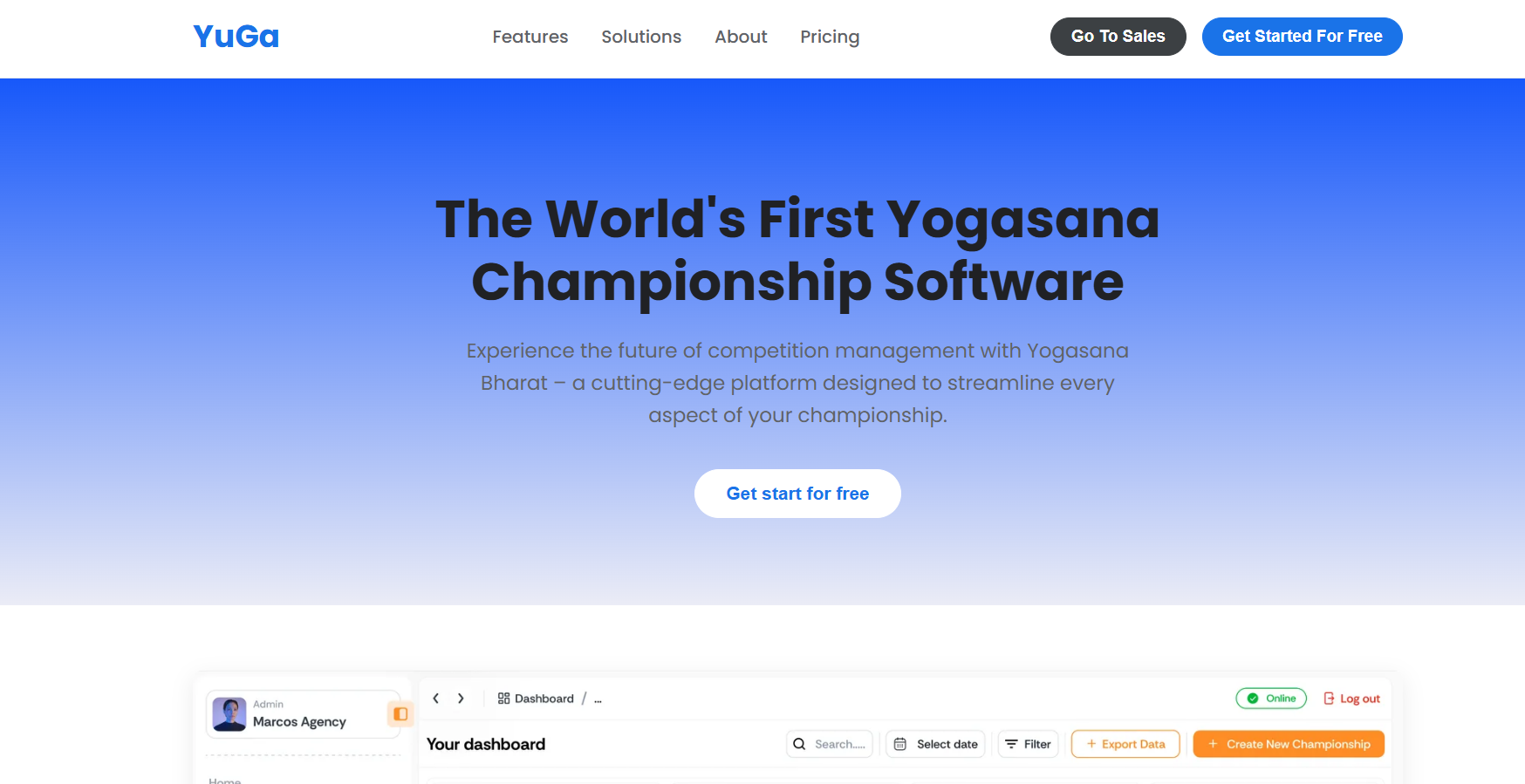The image size is (1525, 784).
Task: Click the orange sidebar collapse icon
Action: click(x=400, y=714)
